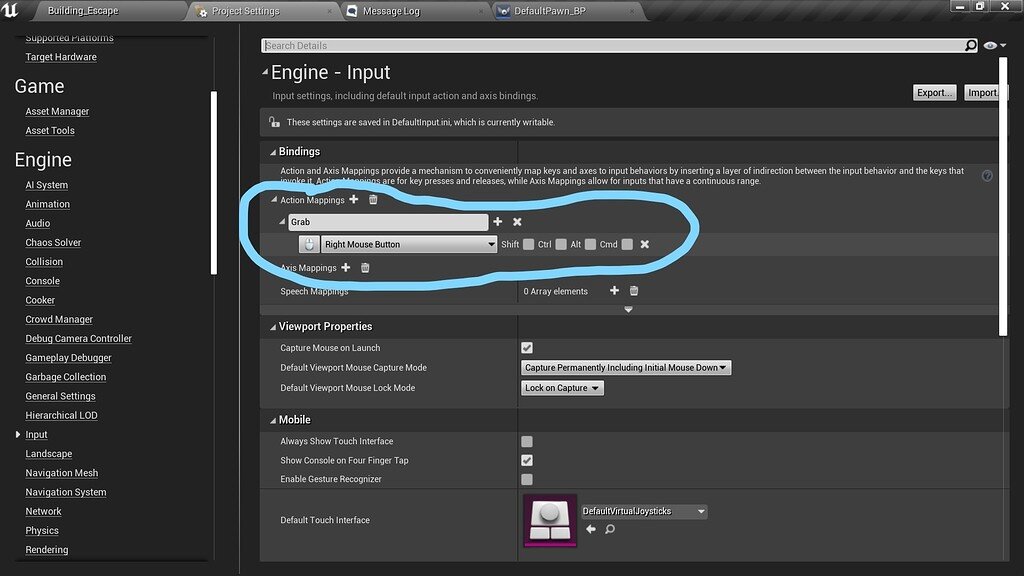Toggle the Shift modifier for the Grab binding
The height and width of the screenshot is (576, 1024).
tap(528, 244)
